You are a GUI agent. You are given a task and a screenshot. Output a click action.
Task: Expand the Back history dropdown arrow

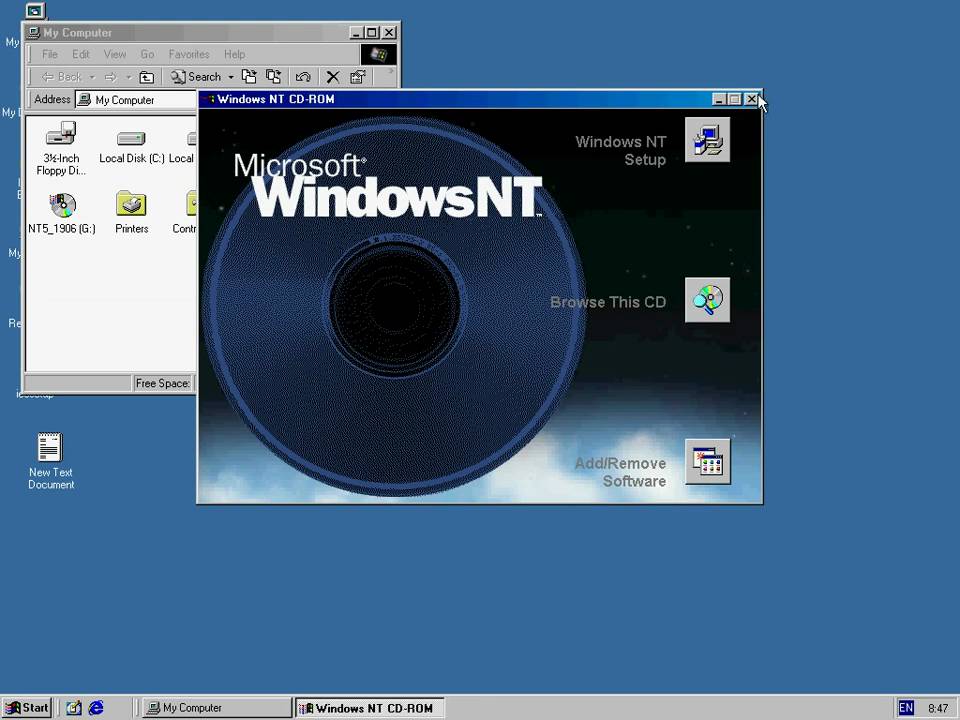coord(92,77)
